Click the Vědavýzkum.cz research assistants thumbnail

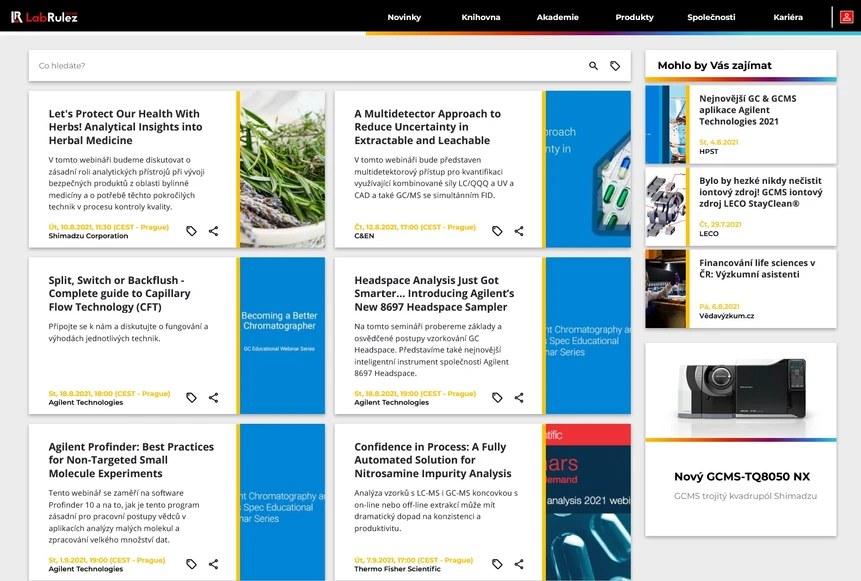click(665, 289)
